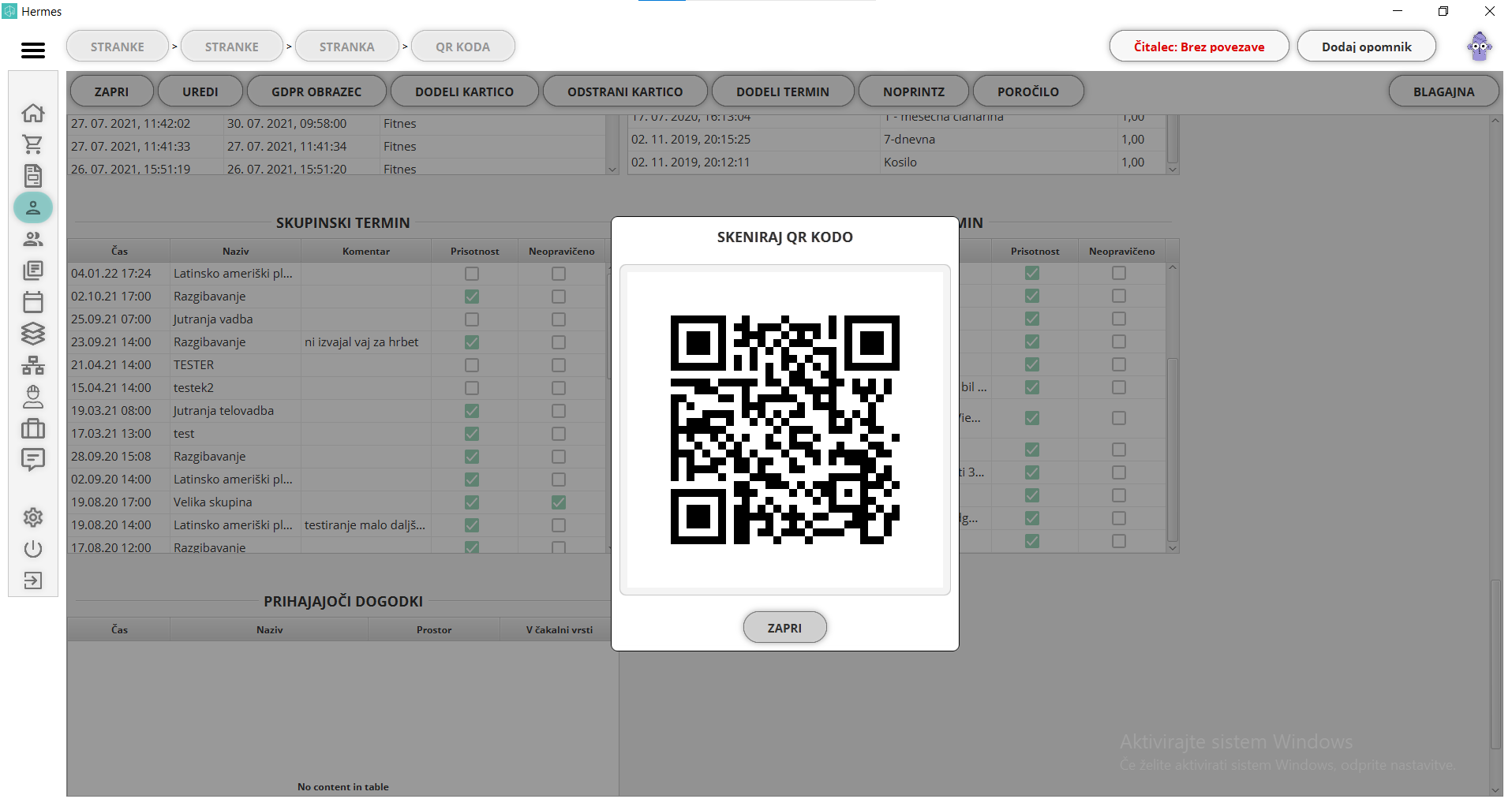Toggle Prisotnost for 02.10.21 Razgibavanje row
Screen dimensions: 1512x810
click(x=472, y=297)
